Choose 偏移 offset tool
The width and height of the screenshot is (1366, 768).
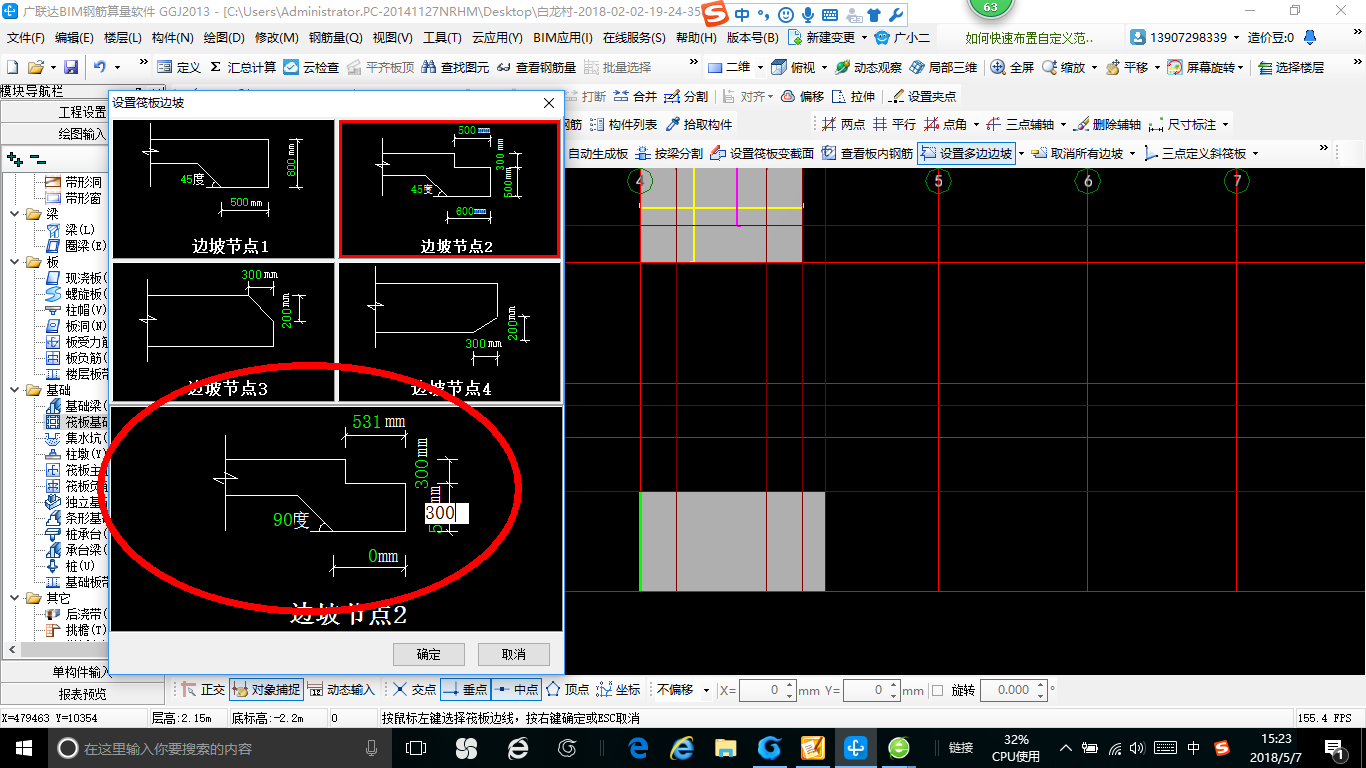click(802, 96)
